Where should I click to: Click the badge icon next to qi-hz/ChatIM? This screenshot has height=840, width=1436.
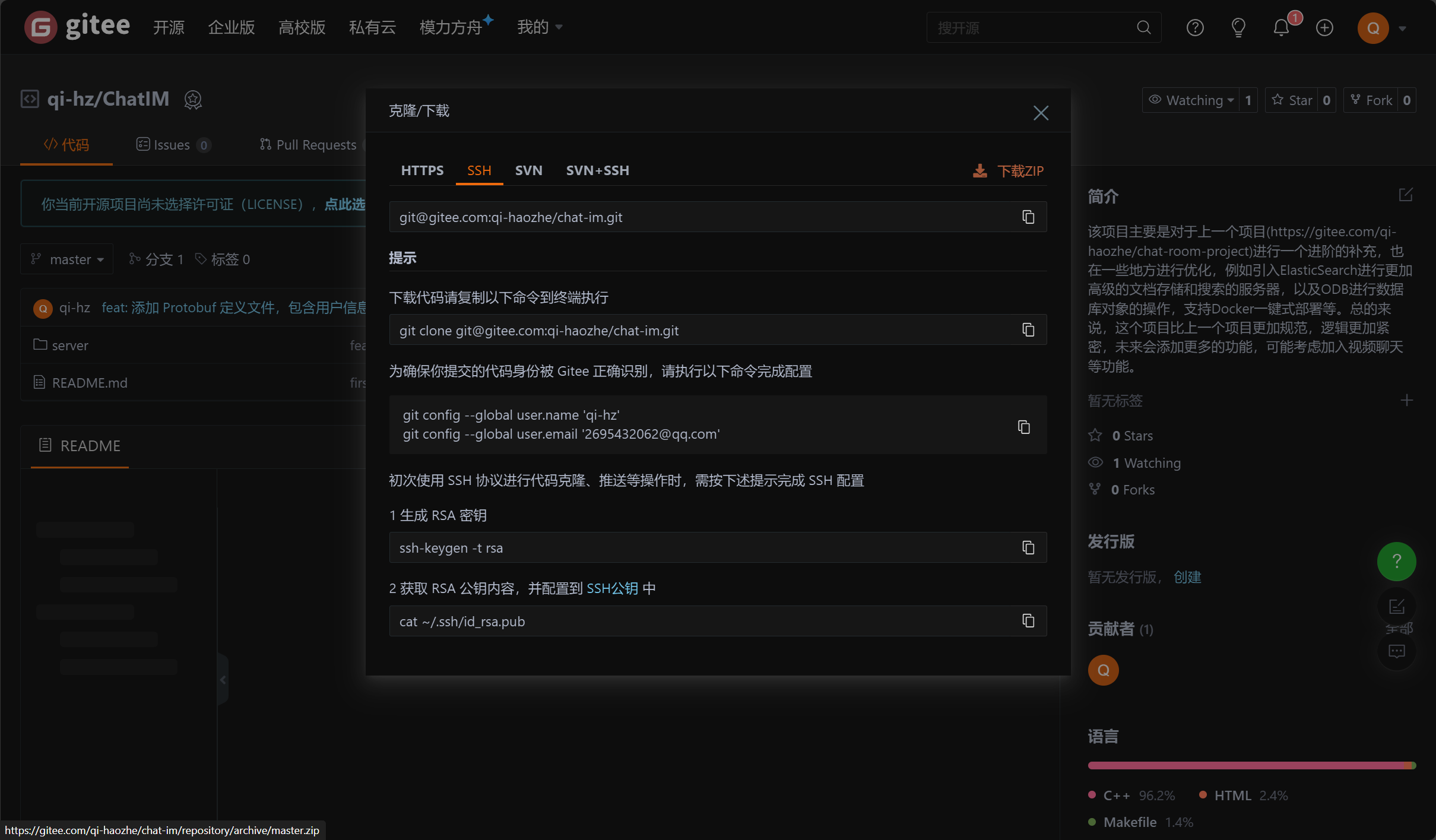pos(193,100)
